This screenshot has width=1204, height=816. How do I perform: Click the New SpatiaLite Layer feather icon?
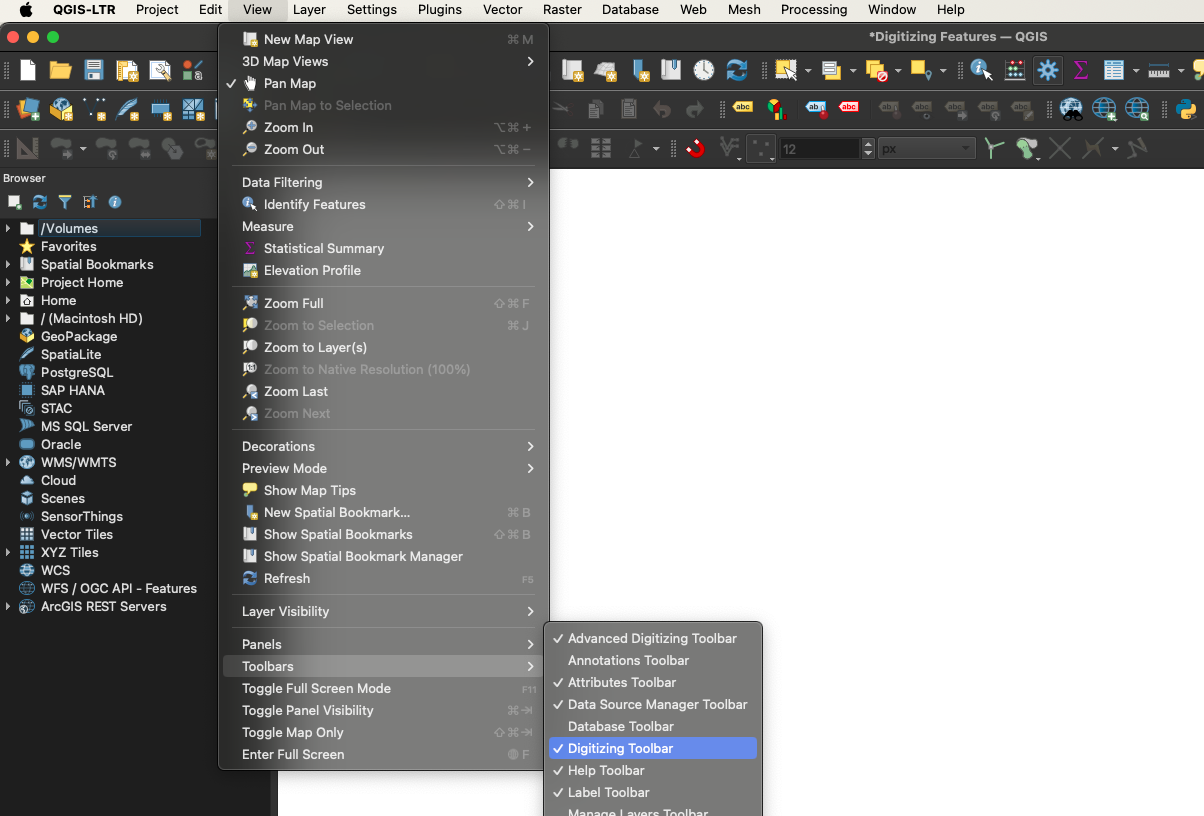pos(128,108)
